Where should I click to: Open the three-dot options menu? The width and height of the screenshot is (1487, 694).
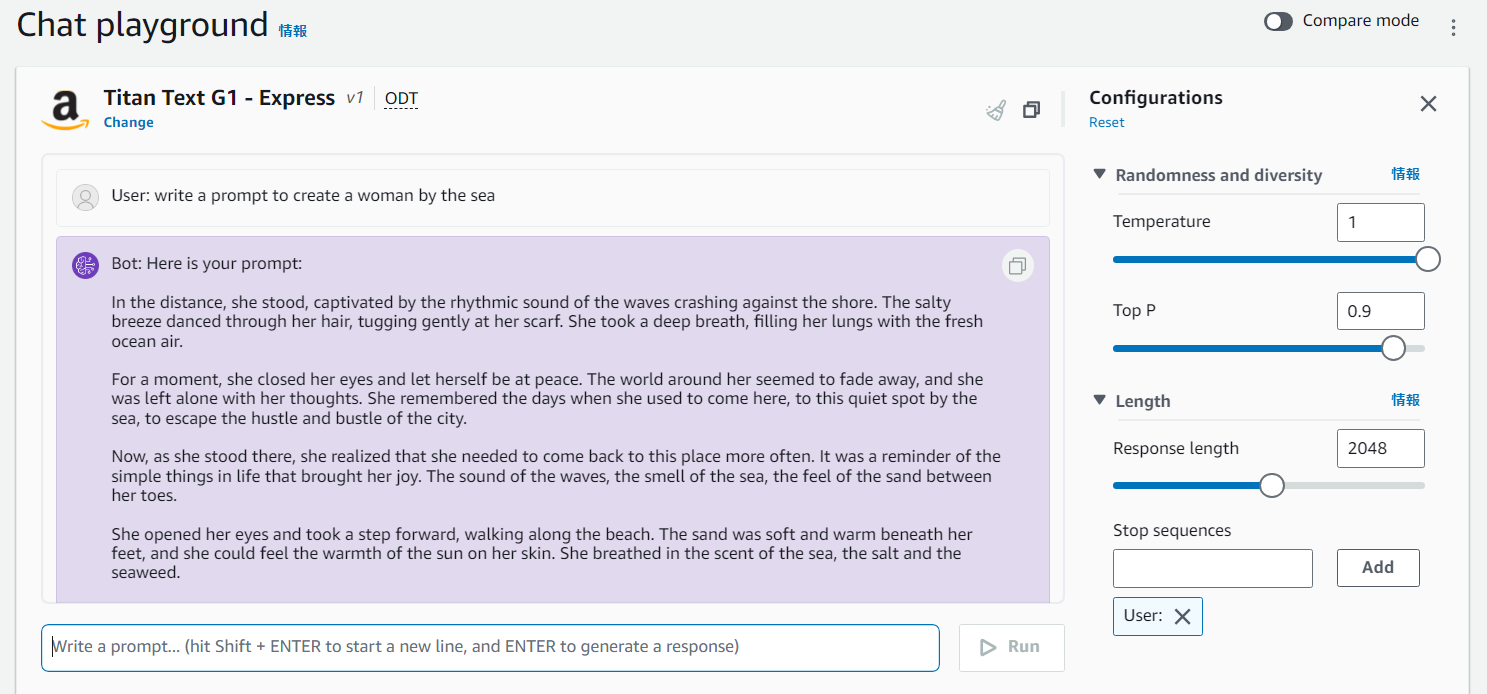[1454, 27]
